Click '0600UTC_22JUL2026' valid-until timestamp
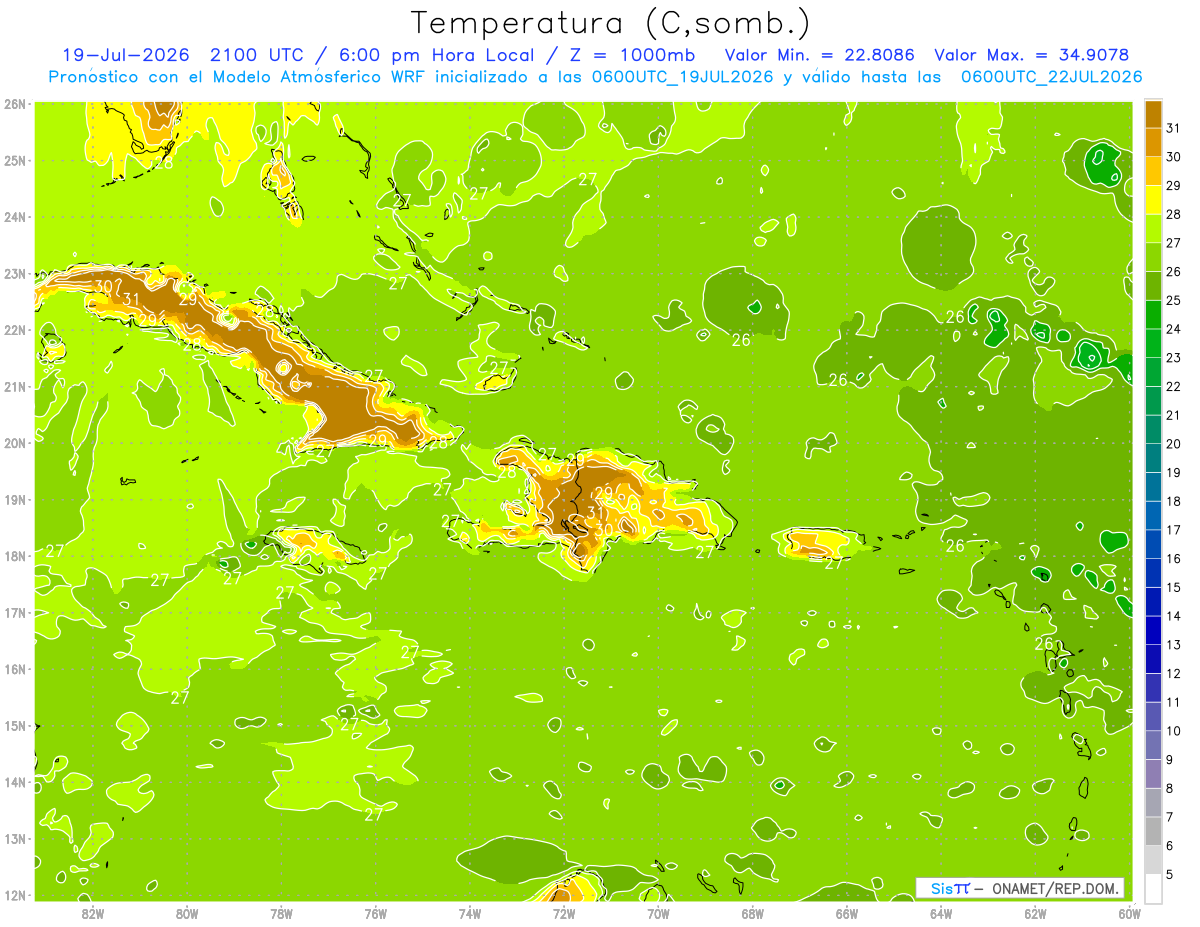Image resolution: width=1200 pixels, height=927 pixels. point(1052,77)
